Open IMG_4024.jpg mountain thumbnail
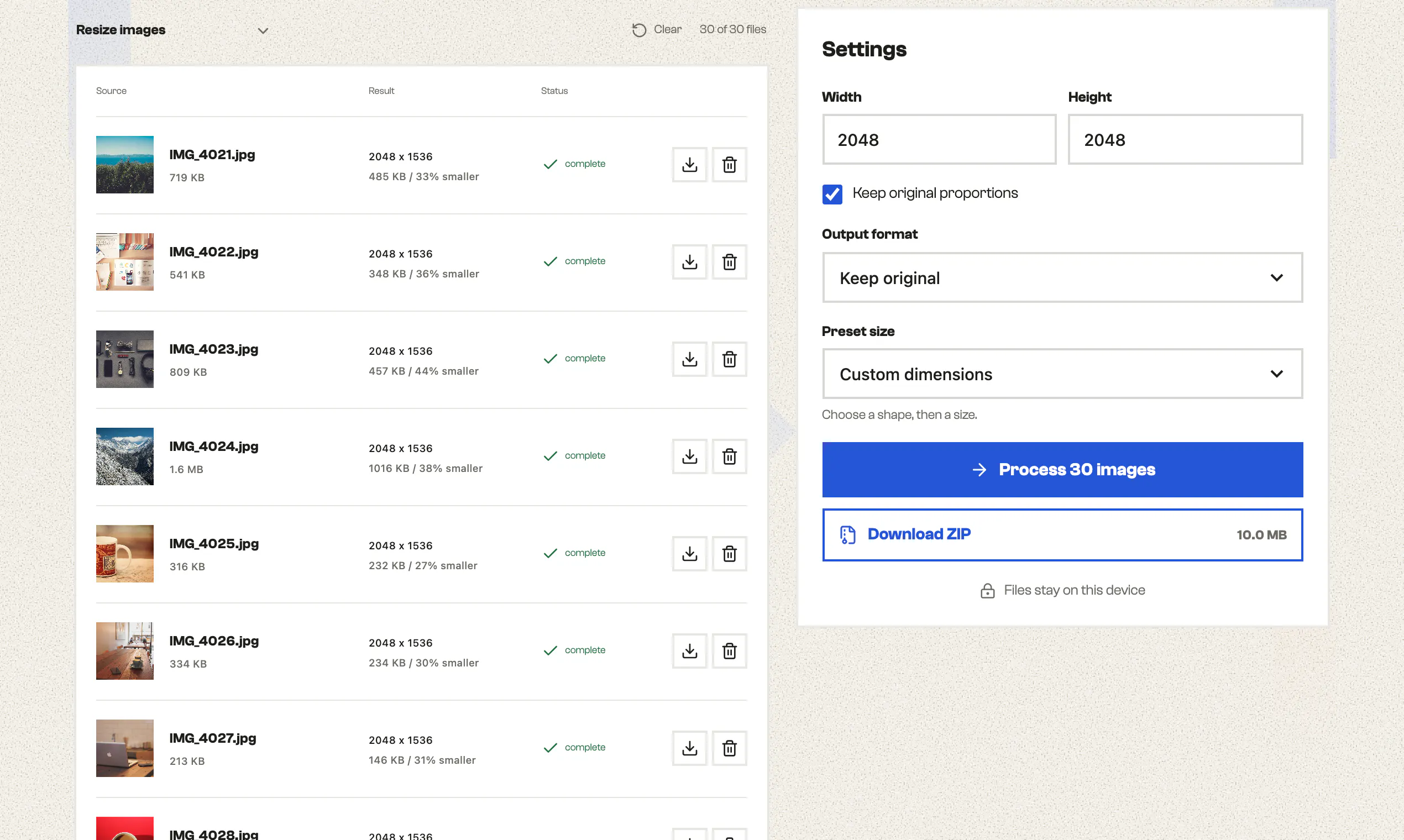The height and width of the screenshot is (840, 1404). tap(124, 457)
